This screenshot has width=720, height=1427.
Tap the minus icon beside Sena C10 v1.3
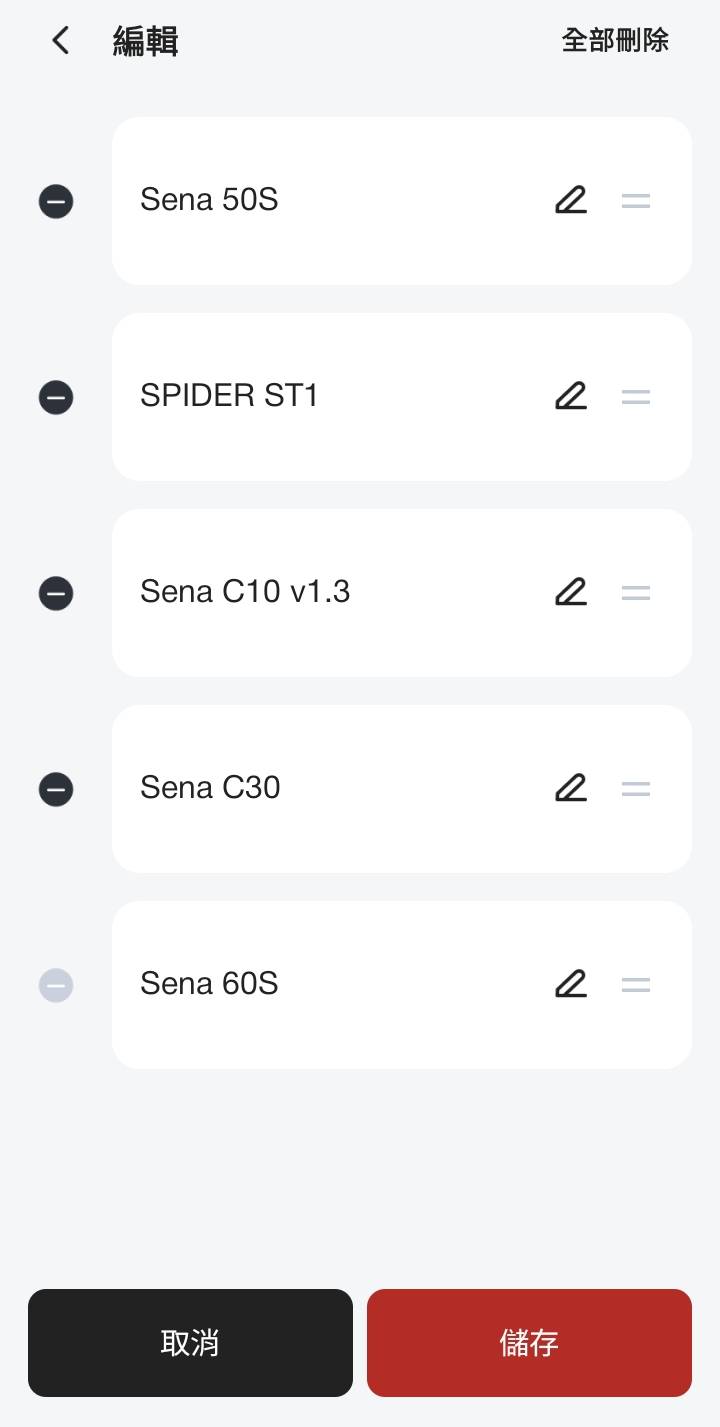tap(56, 594)
